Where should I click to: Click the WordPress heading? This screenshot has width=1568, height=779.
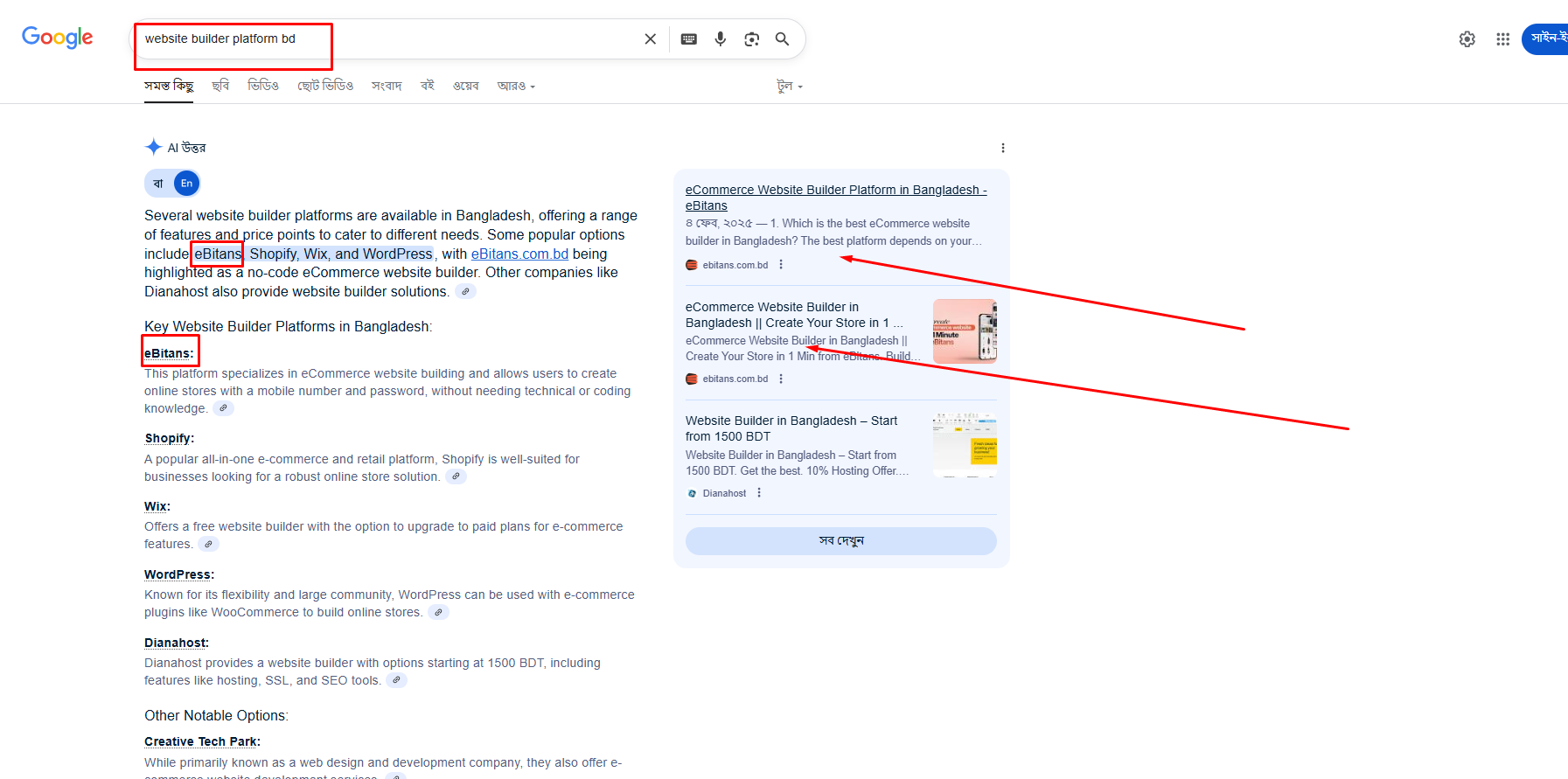(x=179, y=574)
